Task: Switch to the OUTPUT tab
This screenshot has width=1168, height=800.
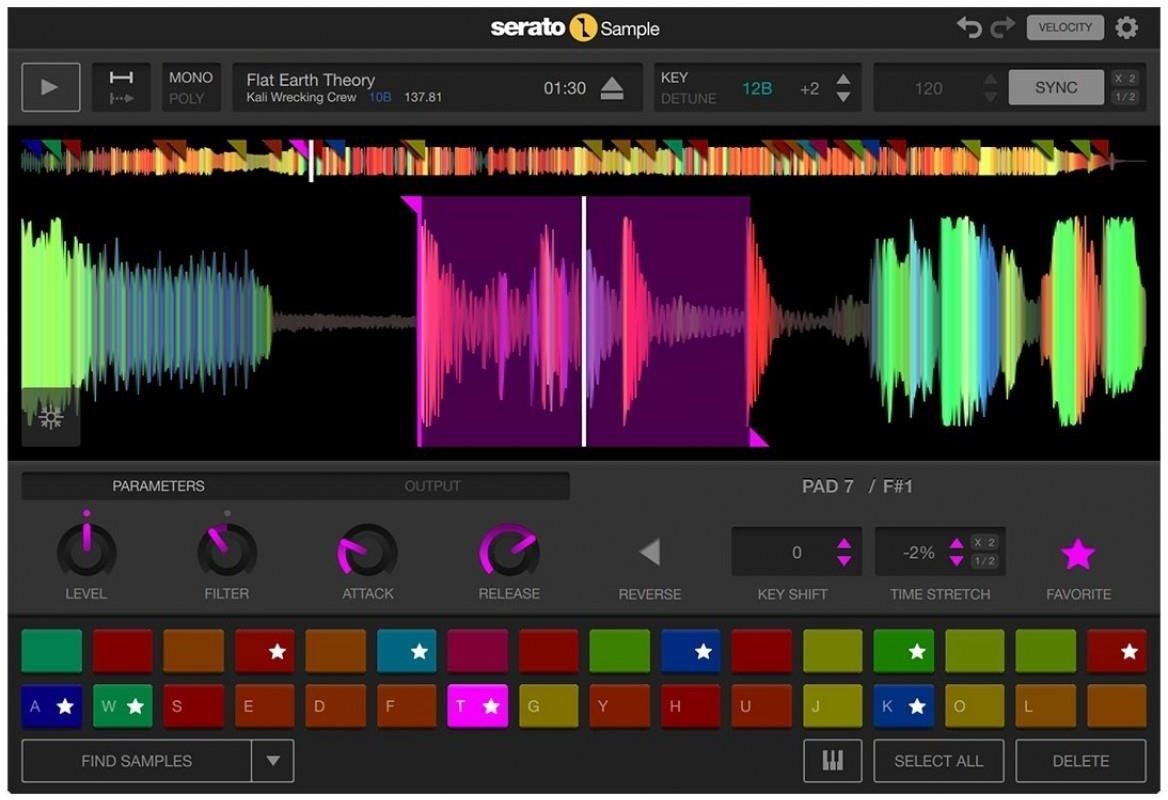Action: point(432,486)
